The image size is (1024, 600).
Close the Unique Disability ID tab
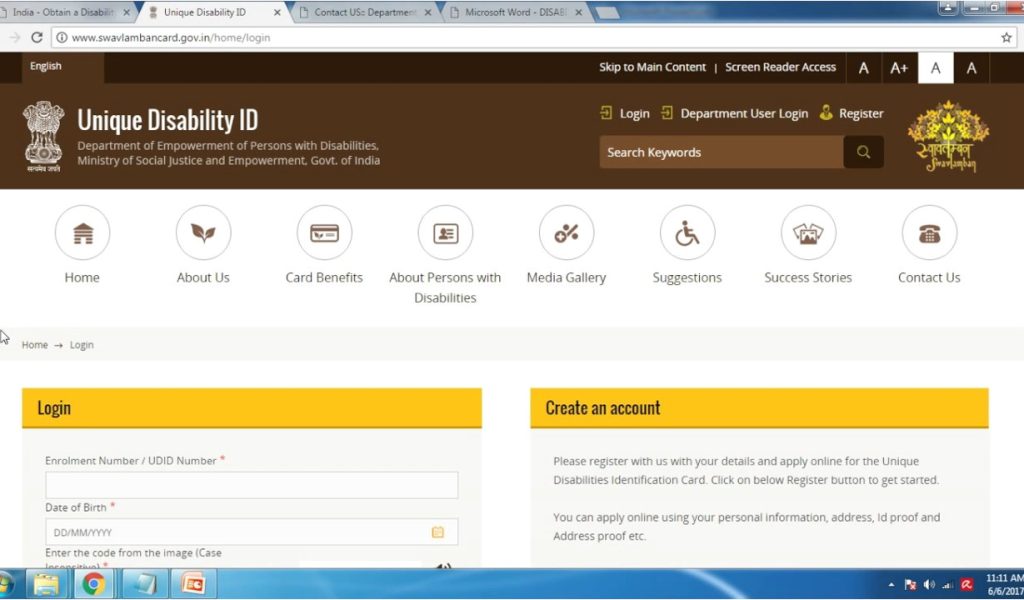(x=277, y=12)
